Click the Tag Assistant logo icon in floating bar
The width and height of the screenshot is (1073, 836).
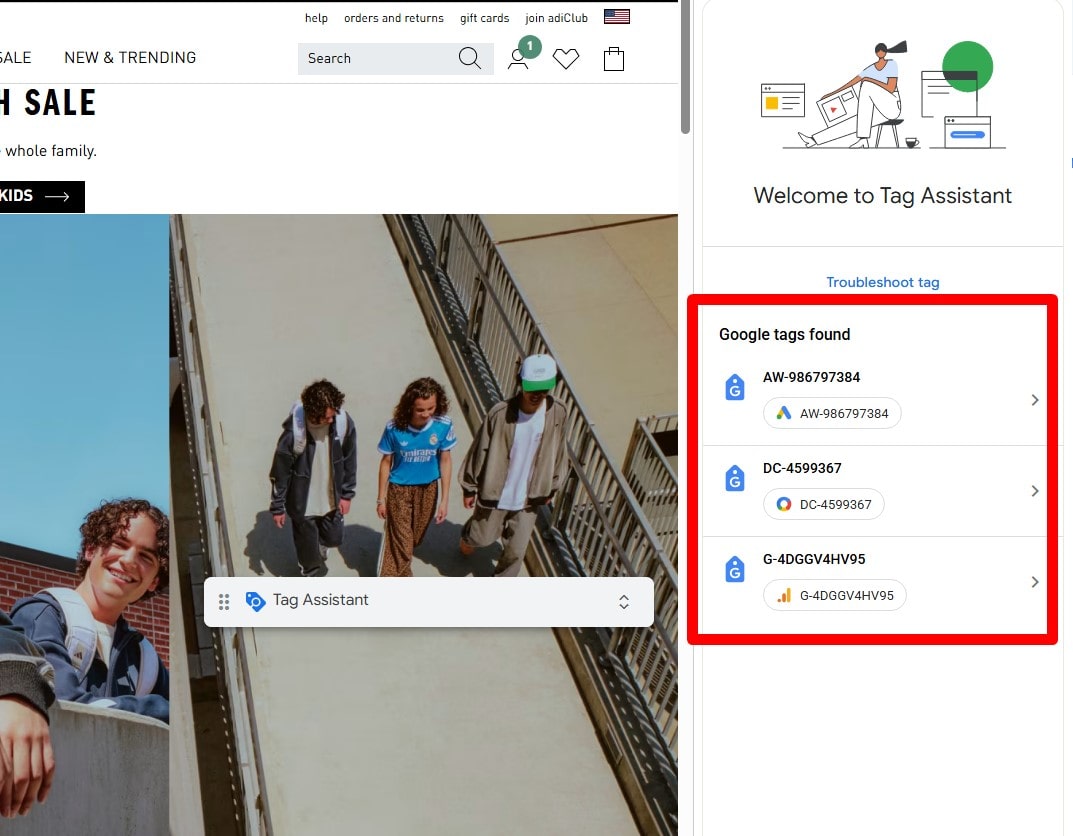[255, 601]
